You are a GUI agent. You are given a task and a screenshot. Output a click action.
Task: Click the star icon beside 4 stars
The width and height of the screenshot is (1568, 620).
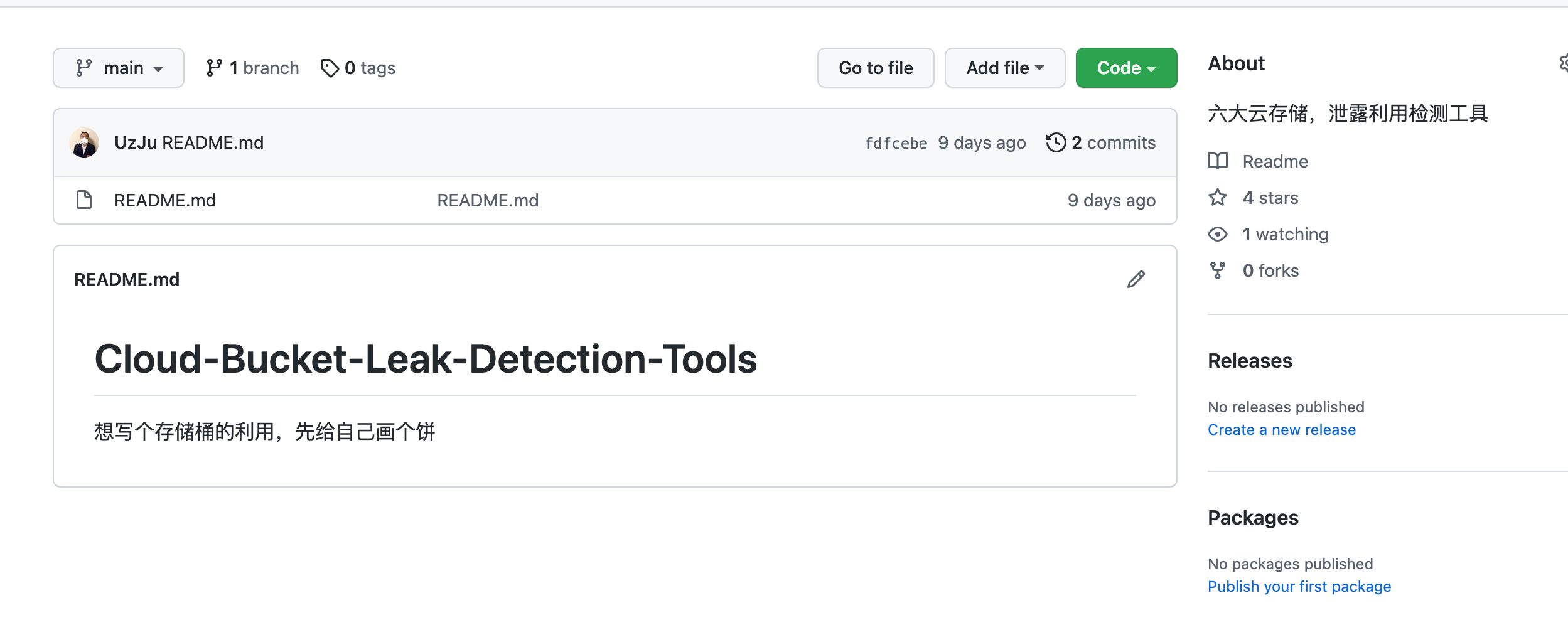coord(1218,198)
